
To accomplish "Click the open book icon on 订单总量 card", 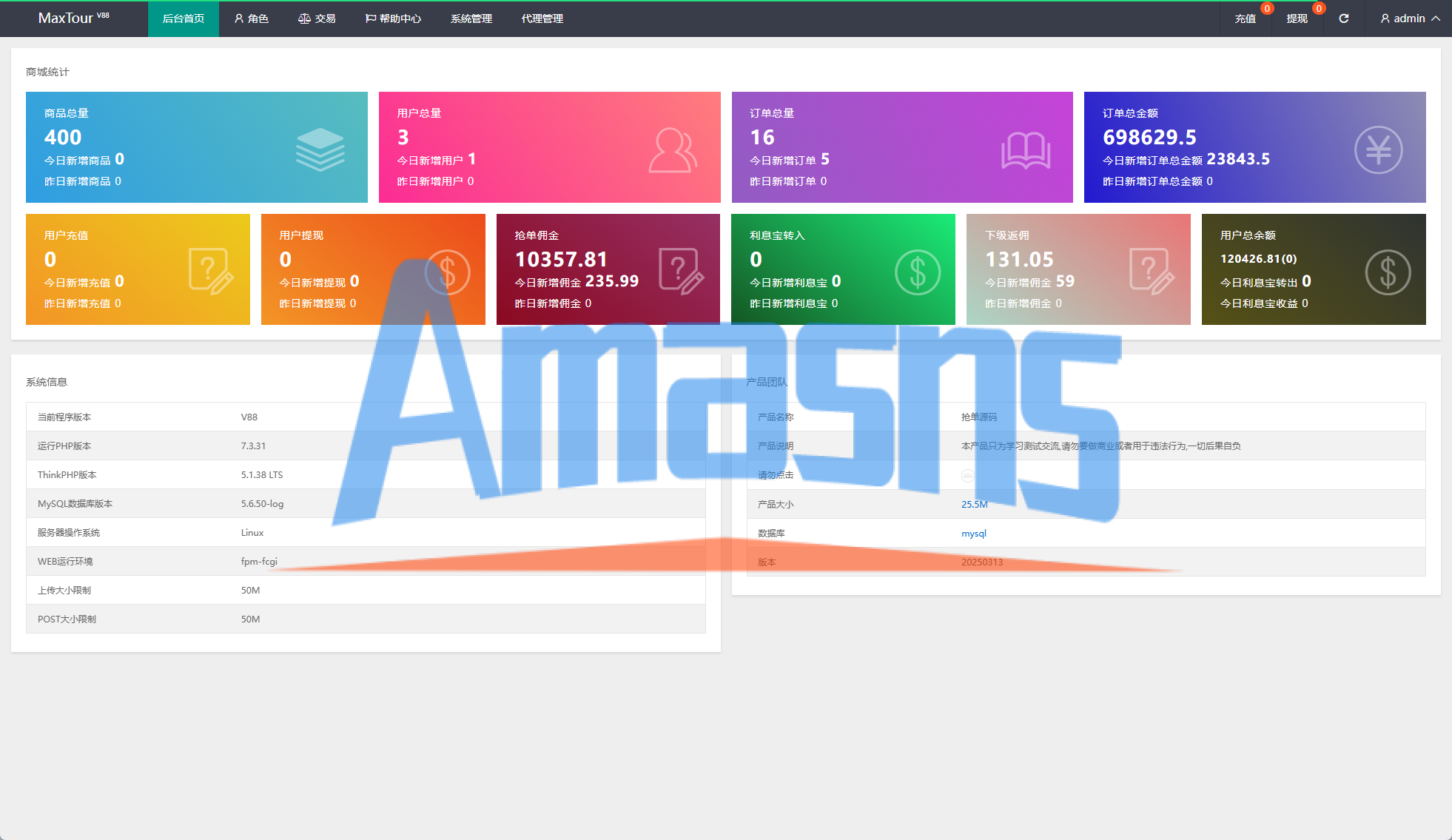I will point(1025,150).
